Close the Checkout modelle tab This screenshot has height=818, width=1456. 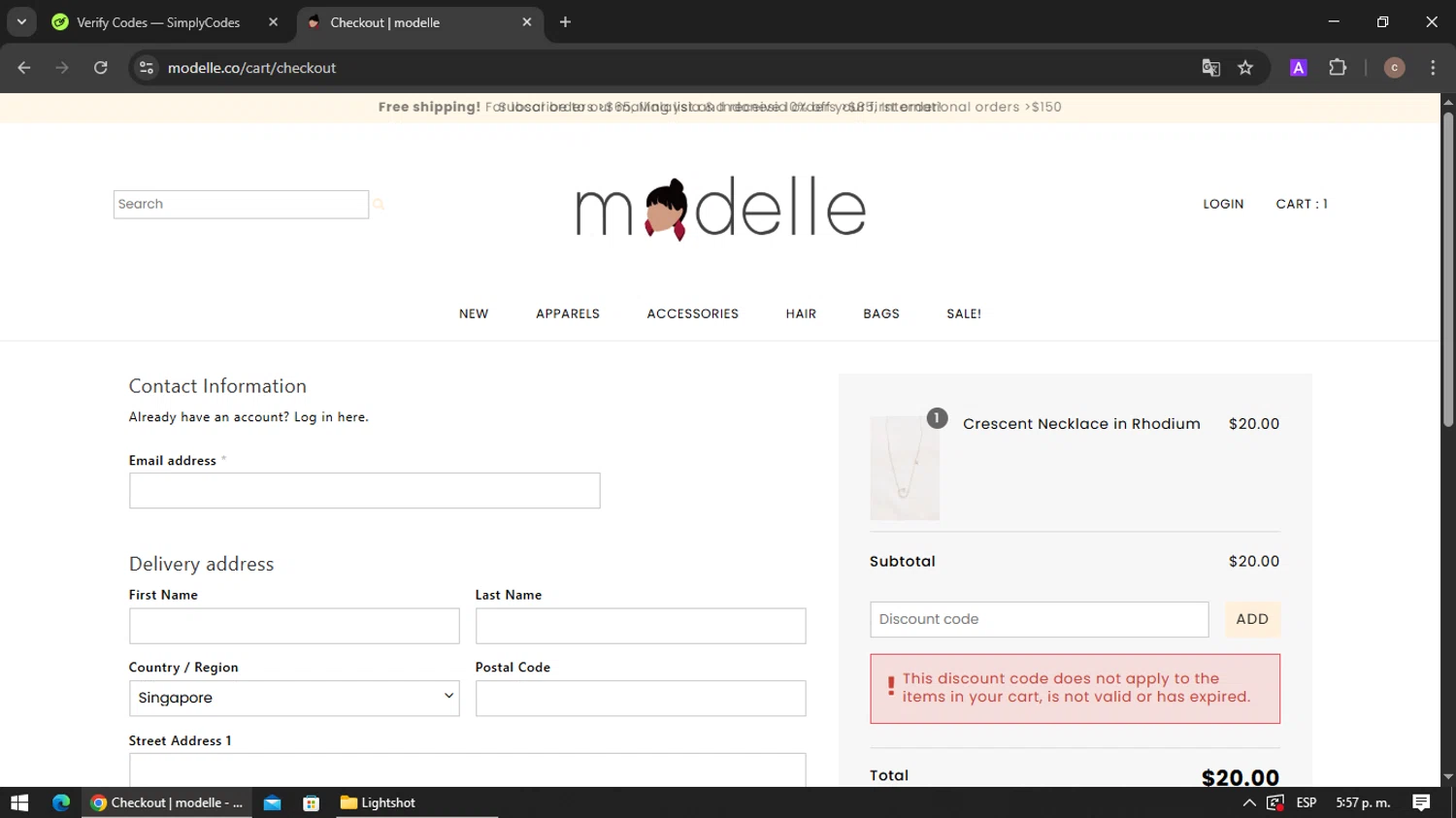[x=527, y=22]
